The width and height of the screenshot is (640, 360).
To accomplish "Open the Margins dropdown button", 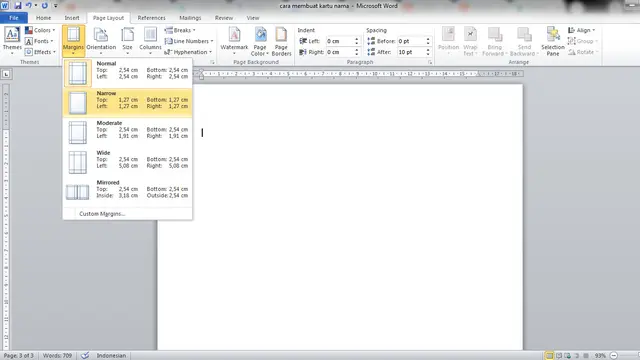I will [73, 41].
